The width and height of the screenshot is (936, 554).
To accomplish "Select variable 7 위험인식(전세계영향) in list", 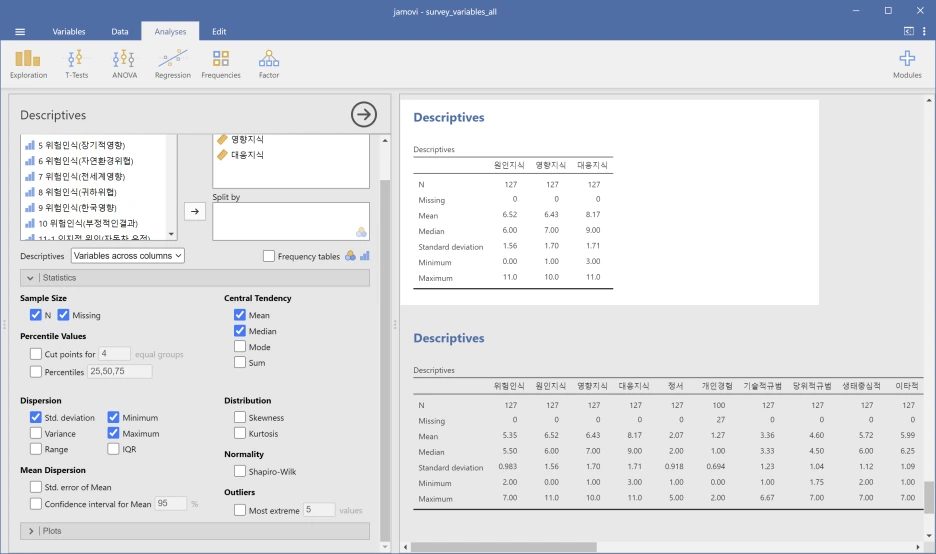I will point(81,176).
